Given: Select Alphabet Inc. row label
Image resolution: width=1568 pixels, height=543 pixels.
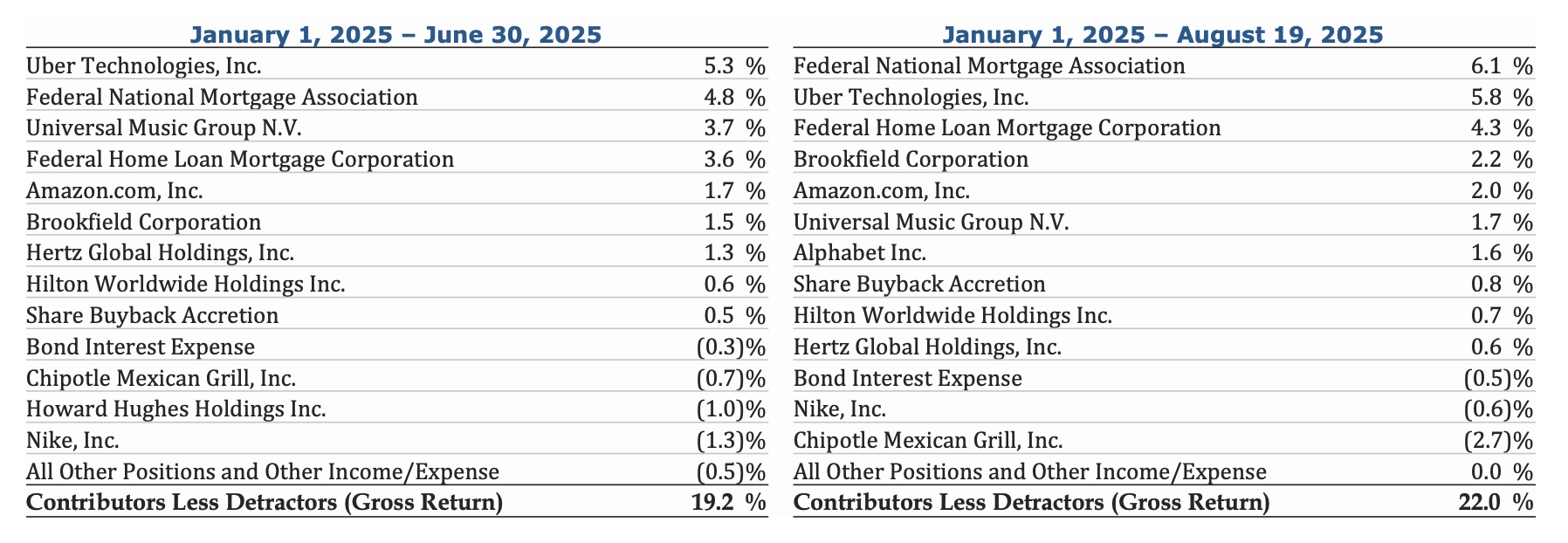Looking at the screenshot, I should (859, 253).
